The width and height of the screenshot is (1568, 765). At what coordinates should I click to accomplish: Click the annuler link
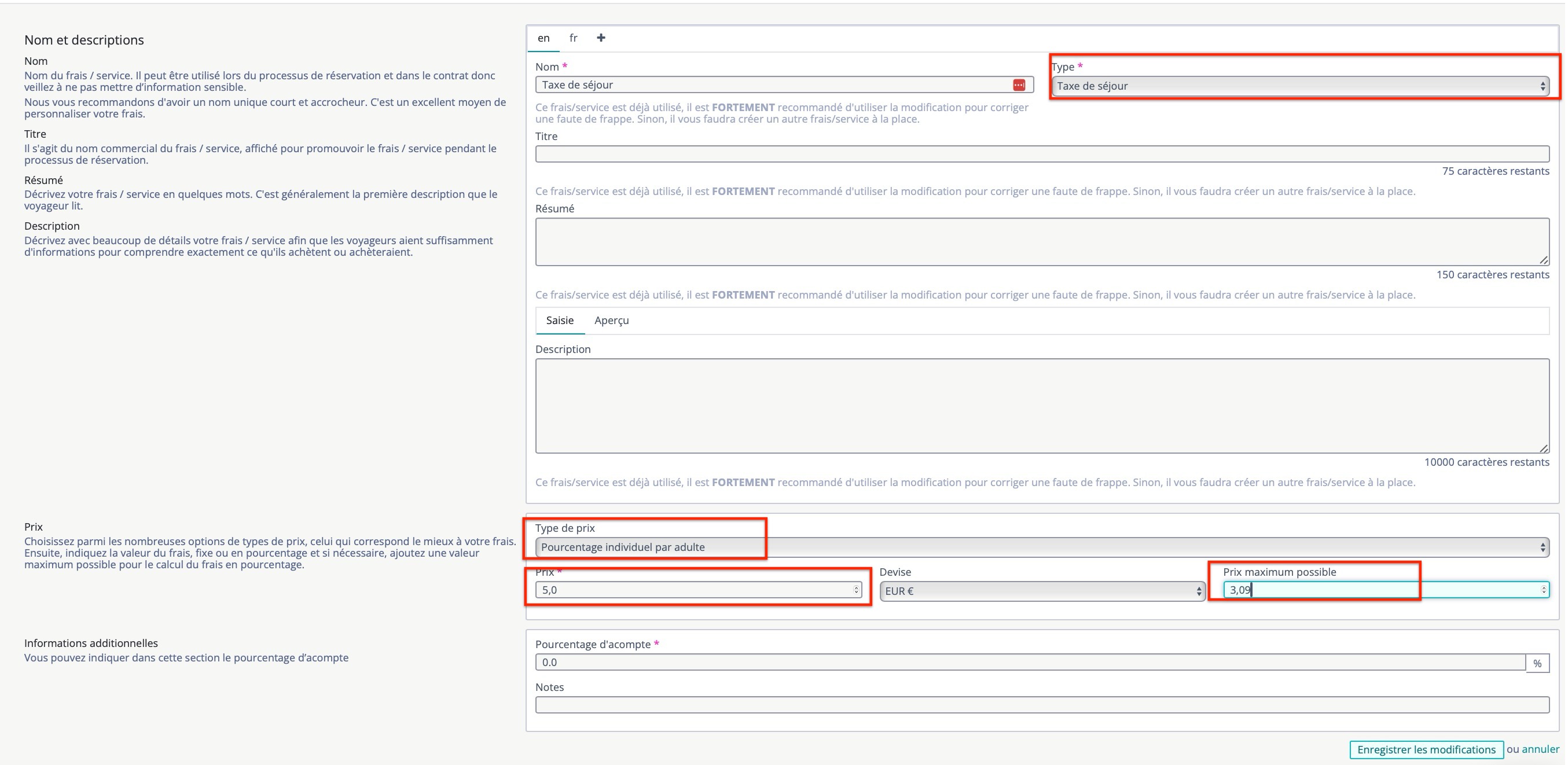1540,749
